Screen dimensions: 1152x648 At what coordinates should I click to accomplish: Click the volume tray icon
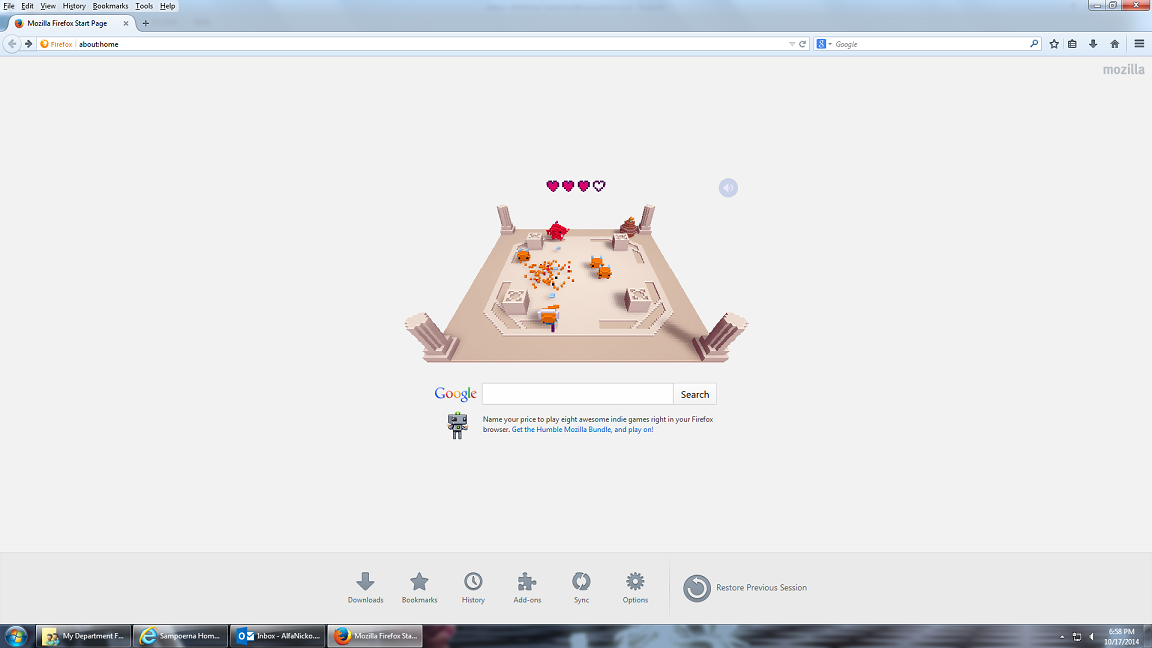point(1092,637)
